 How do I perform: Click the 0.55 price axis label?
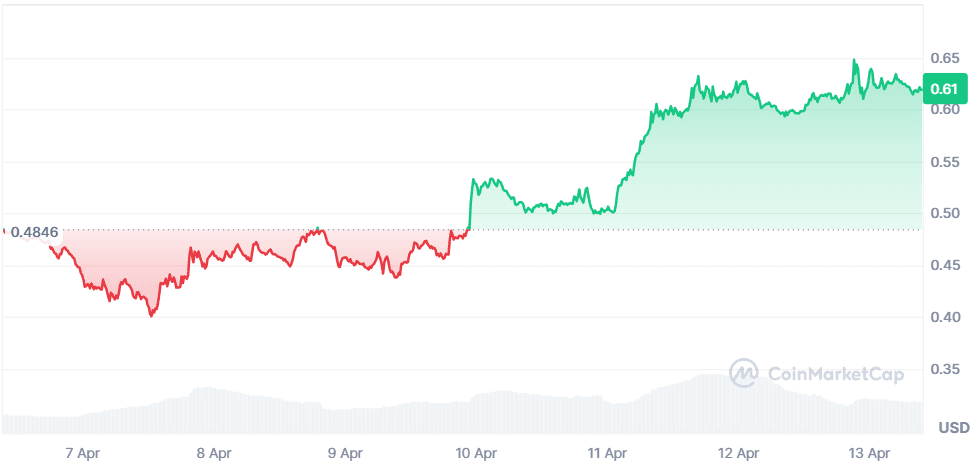tap(945, 162)
